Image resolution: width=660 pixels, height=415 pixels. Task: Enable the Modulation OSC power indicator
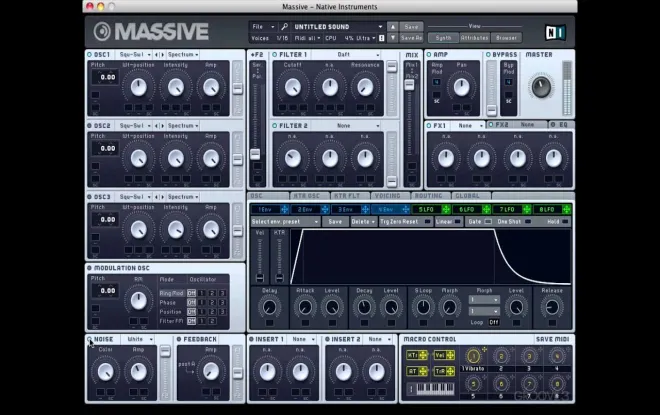pyautogui.click(x=89, y=268)
